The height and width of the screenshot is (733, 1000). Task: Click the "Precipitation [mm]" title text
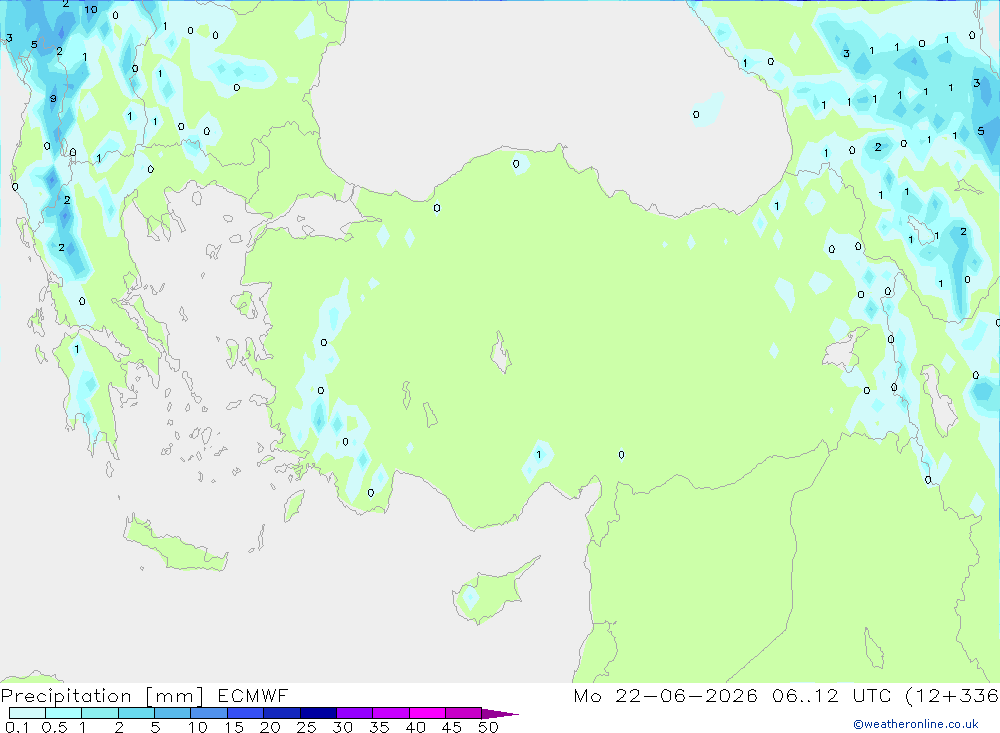[x=102, y=696]
